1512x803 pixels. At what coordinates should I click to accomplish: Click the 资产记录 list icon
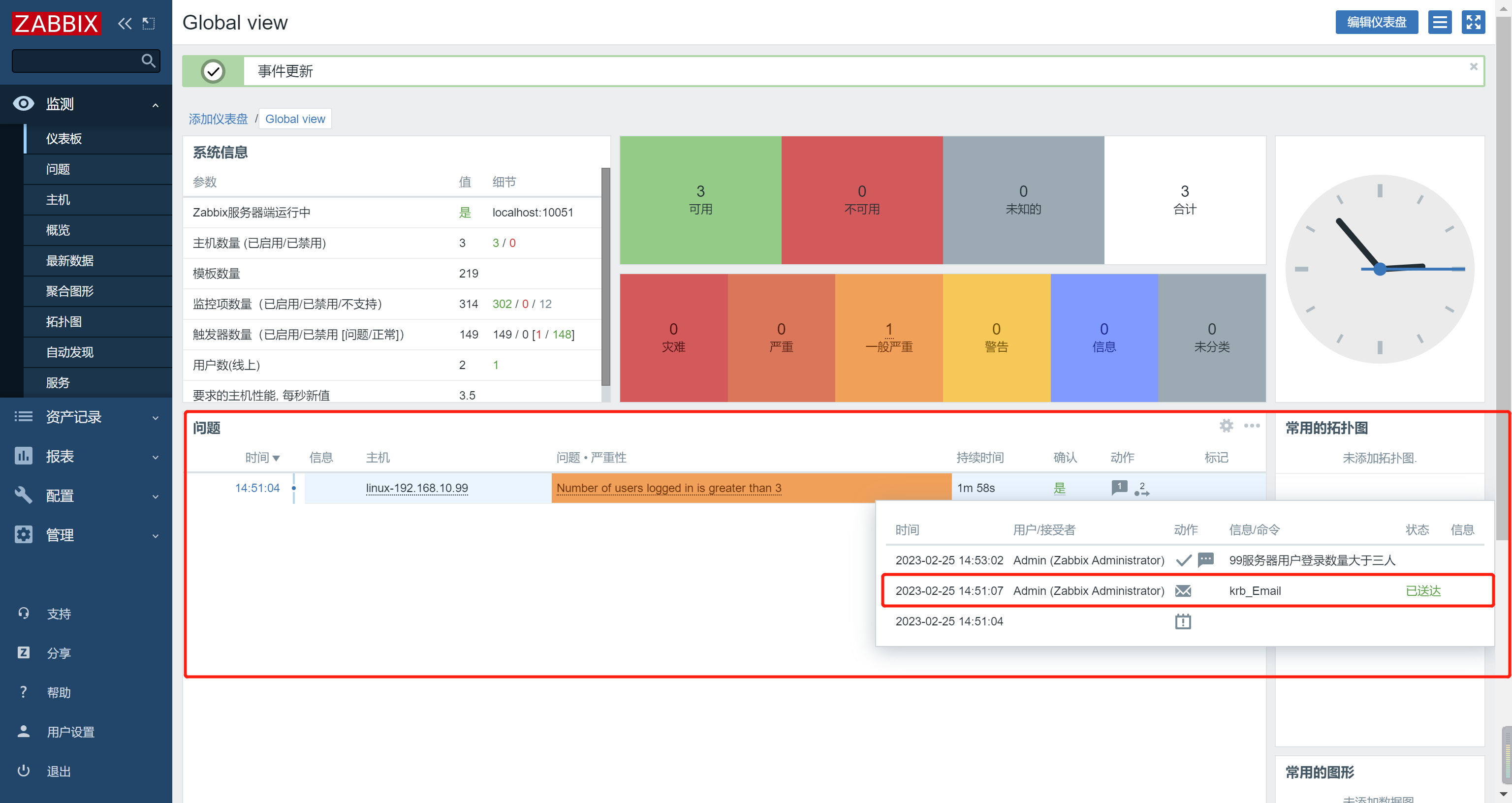(x=24, y=417)
